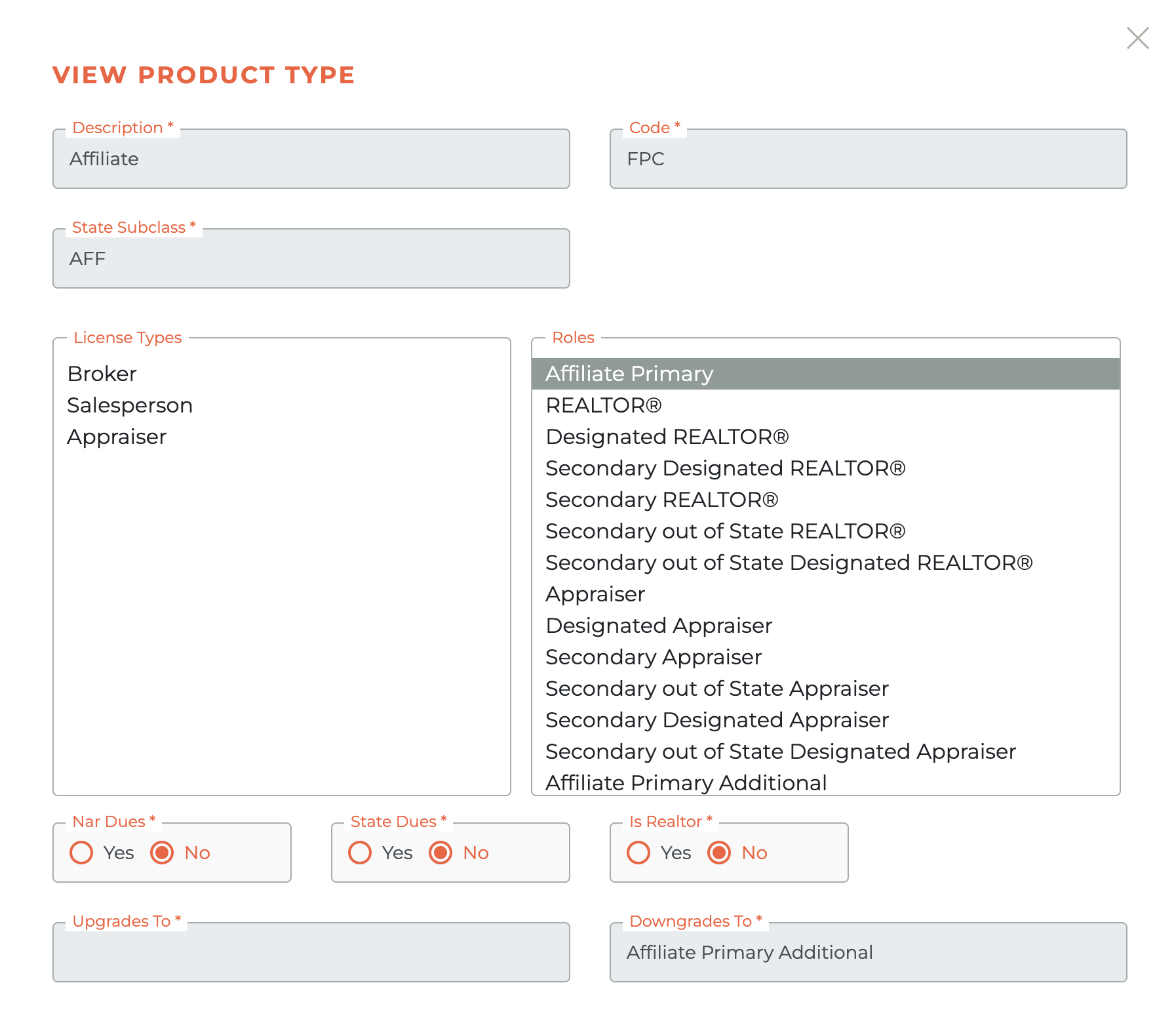Select No for Nar Dues
This screenshot has height=1027, width=1176.
[x=163, y=853]
